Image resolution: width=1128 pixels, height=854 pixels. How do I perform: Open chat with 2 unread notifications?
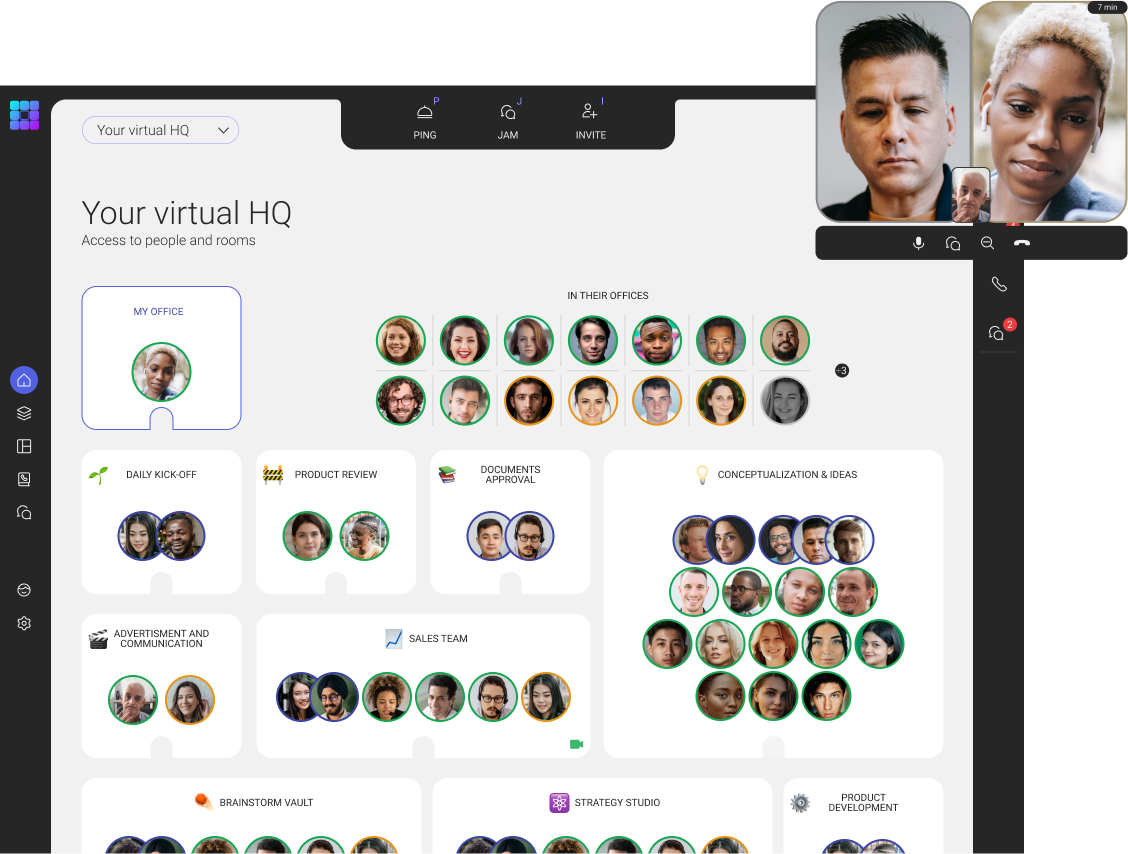coord(997,333)
